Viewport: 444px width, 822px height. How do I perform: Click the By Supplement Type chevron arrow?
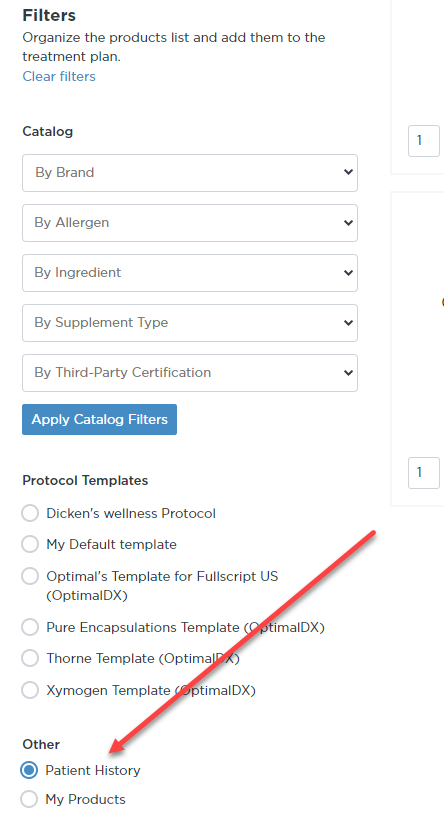[348, 322]
